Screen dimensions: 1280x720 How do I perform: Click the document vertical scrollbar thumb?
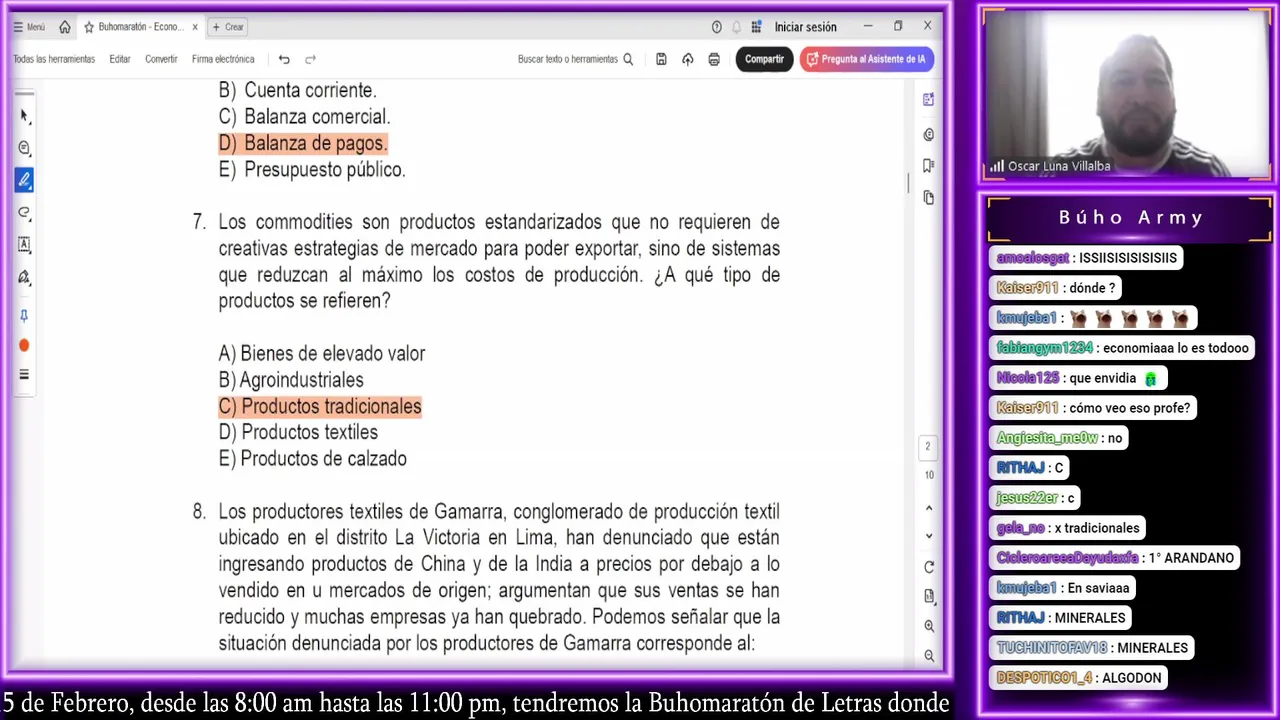[x=909, y=183]
